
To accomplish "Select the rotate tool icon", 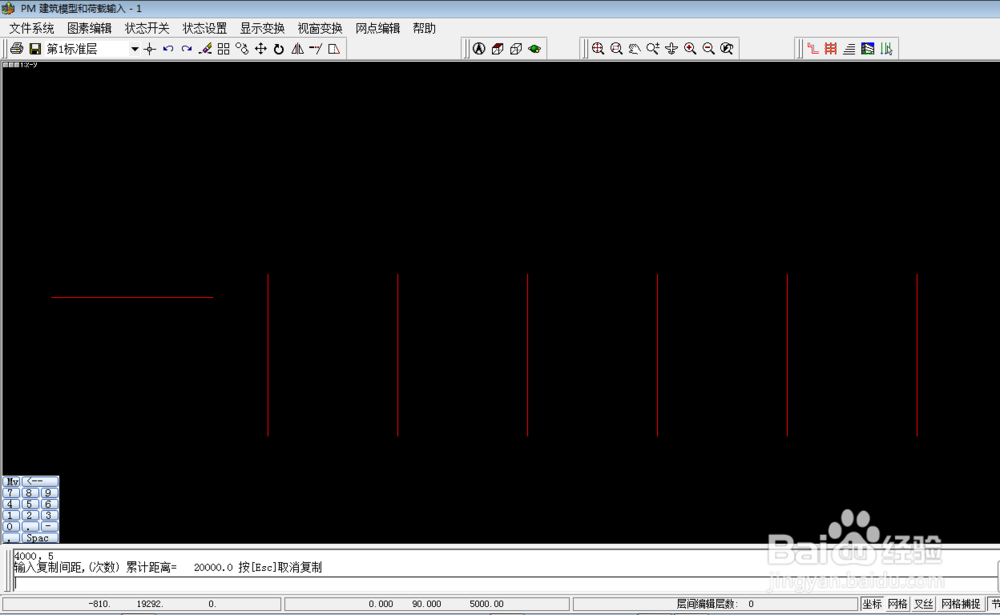I will click(279, 48).
